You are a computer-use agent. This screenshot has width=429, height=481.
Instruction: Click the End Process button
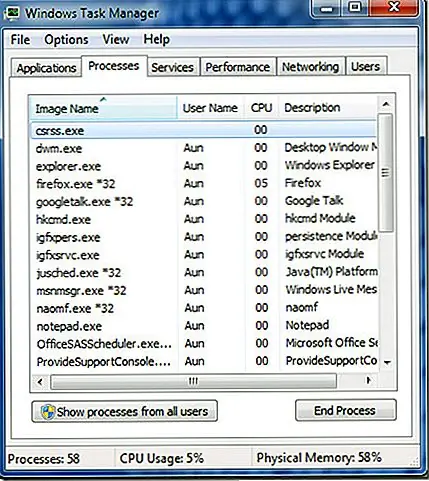pyautogui.click(x=346, y=410)
